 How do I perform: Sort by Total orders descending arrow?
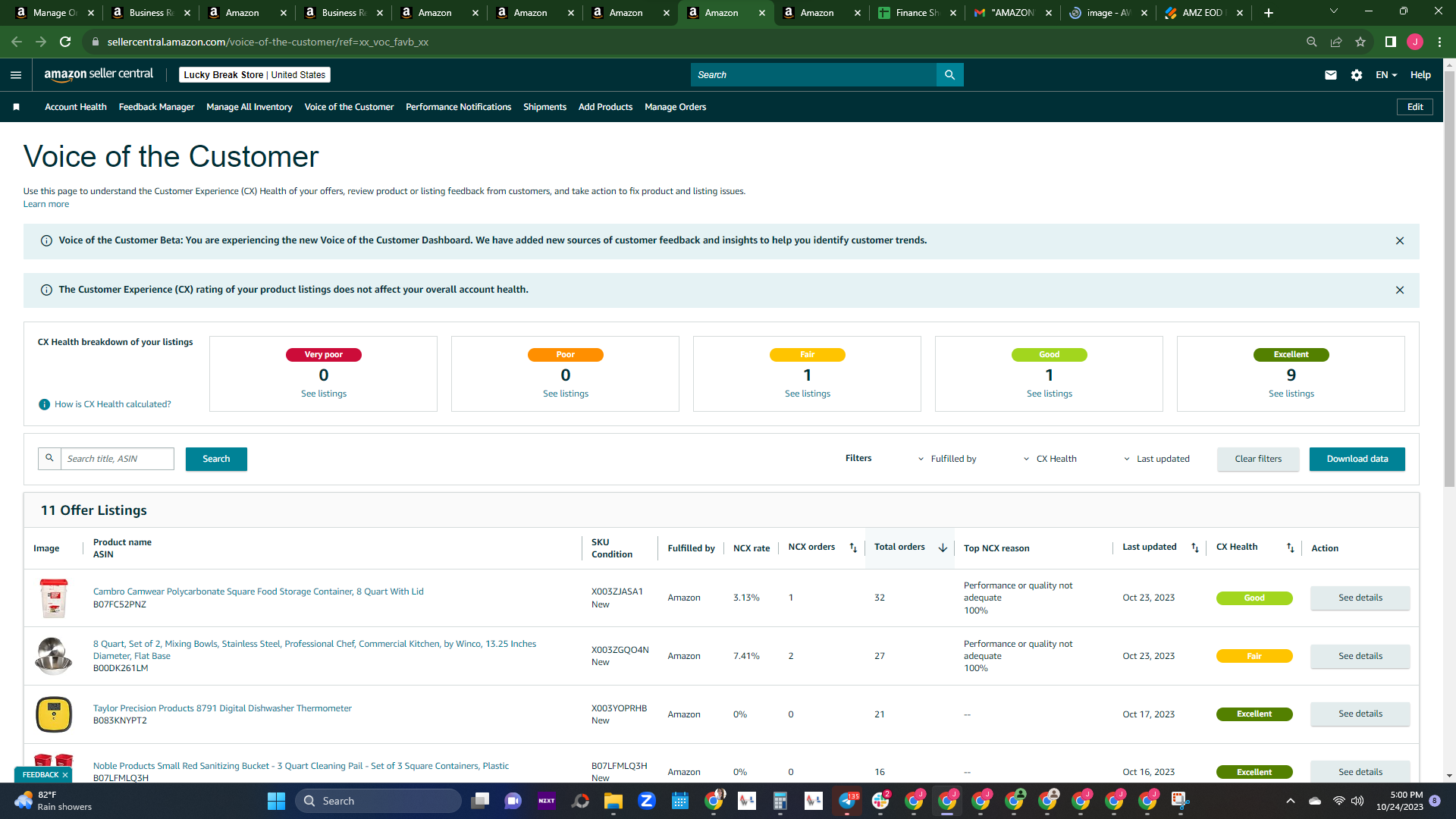tap(943, 548)
